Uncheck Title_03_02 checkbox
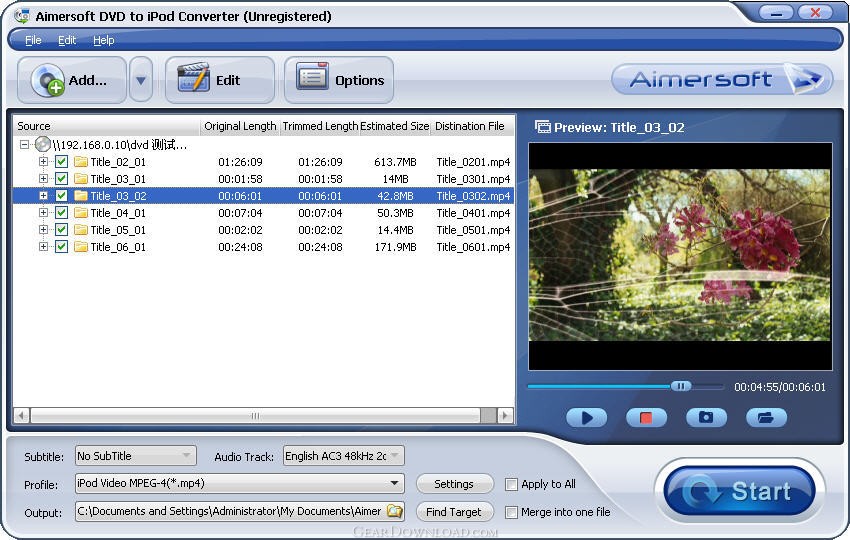 click(x=61, y=196)
